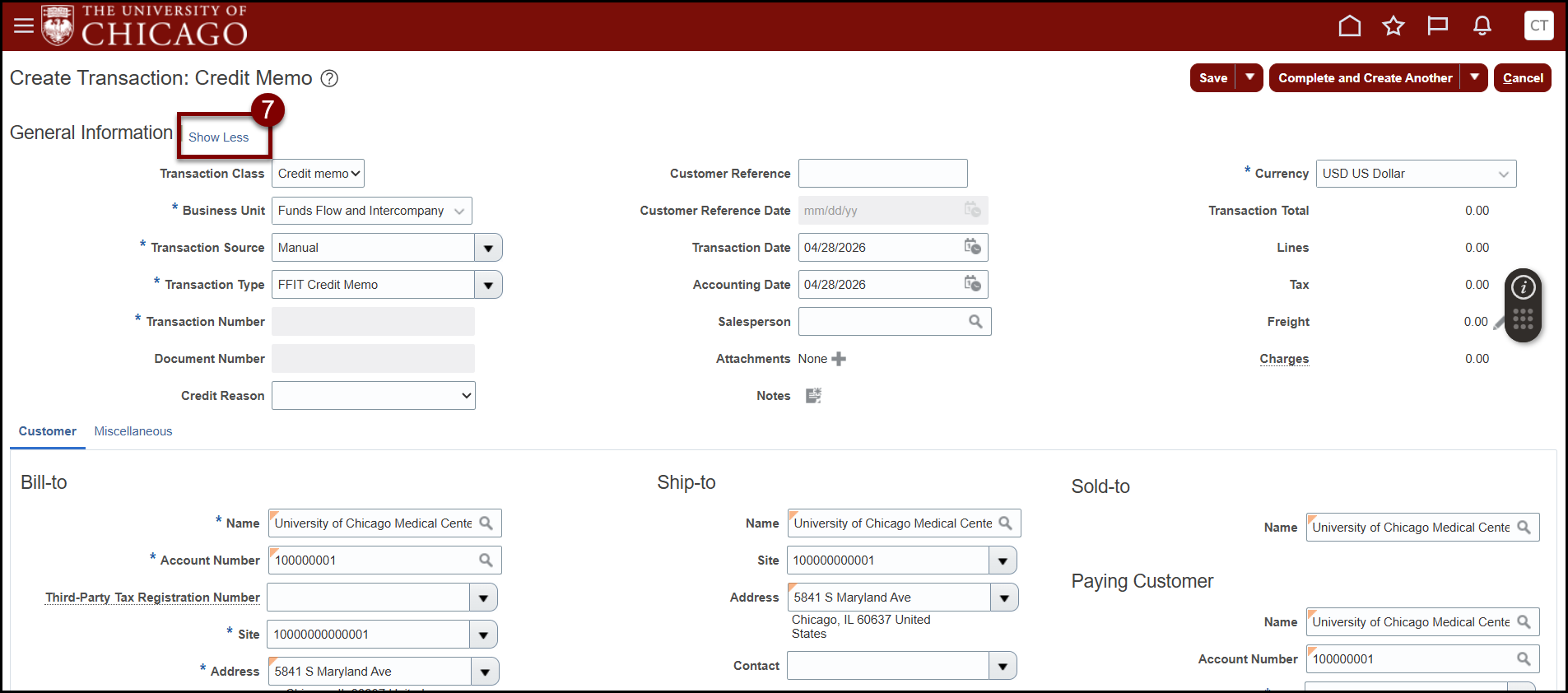
Task: Click Complete and Create Another
Action: point(1366,78)
